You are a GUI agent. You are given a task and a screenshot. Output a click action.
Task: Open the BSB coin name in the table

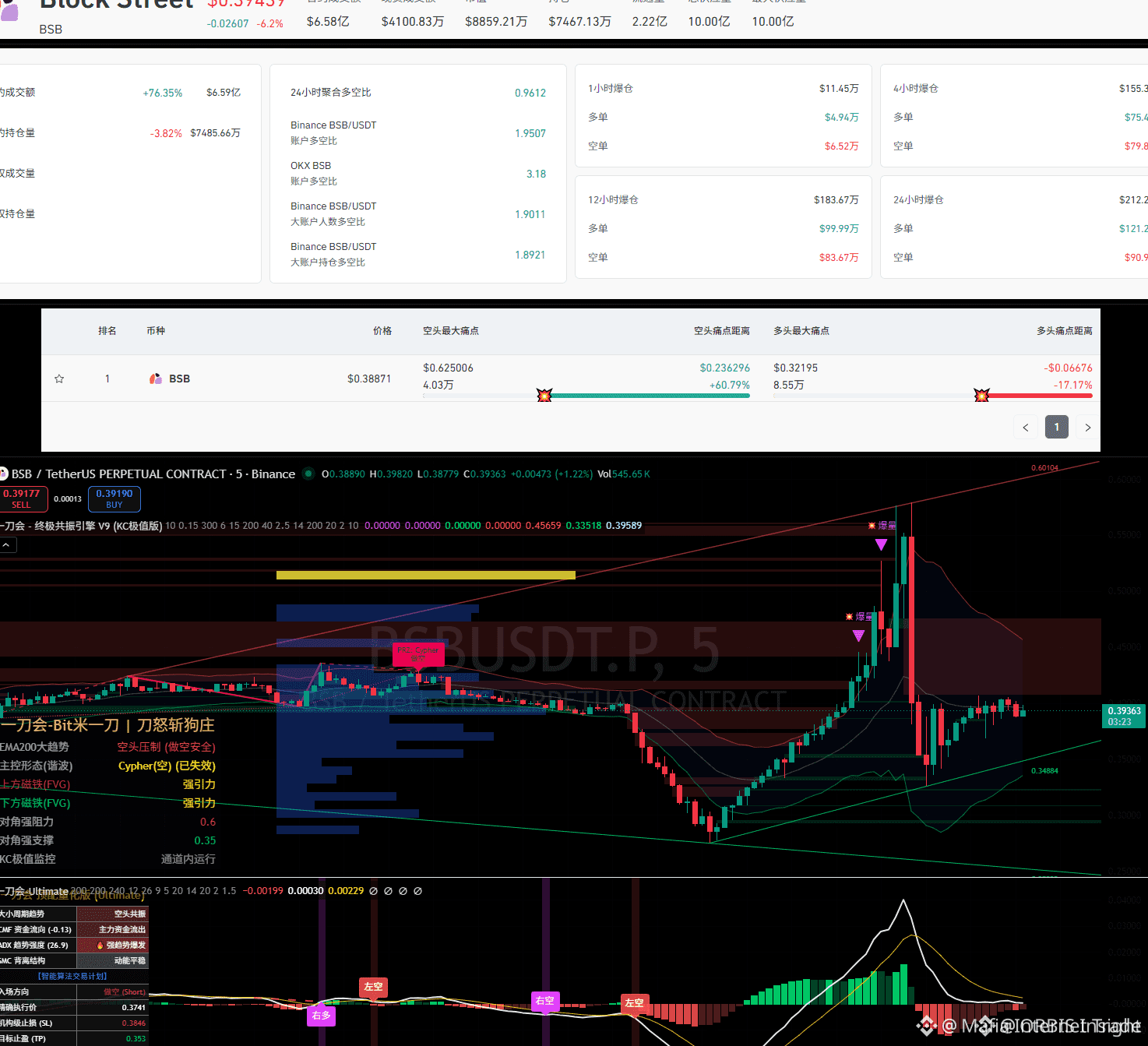(x=180, y=379)
